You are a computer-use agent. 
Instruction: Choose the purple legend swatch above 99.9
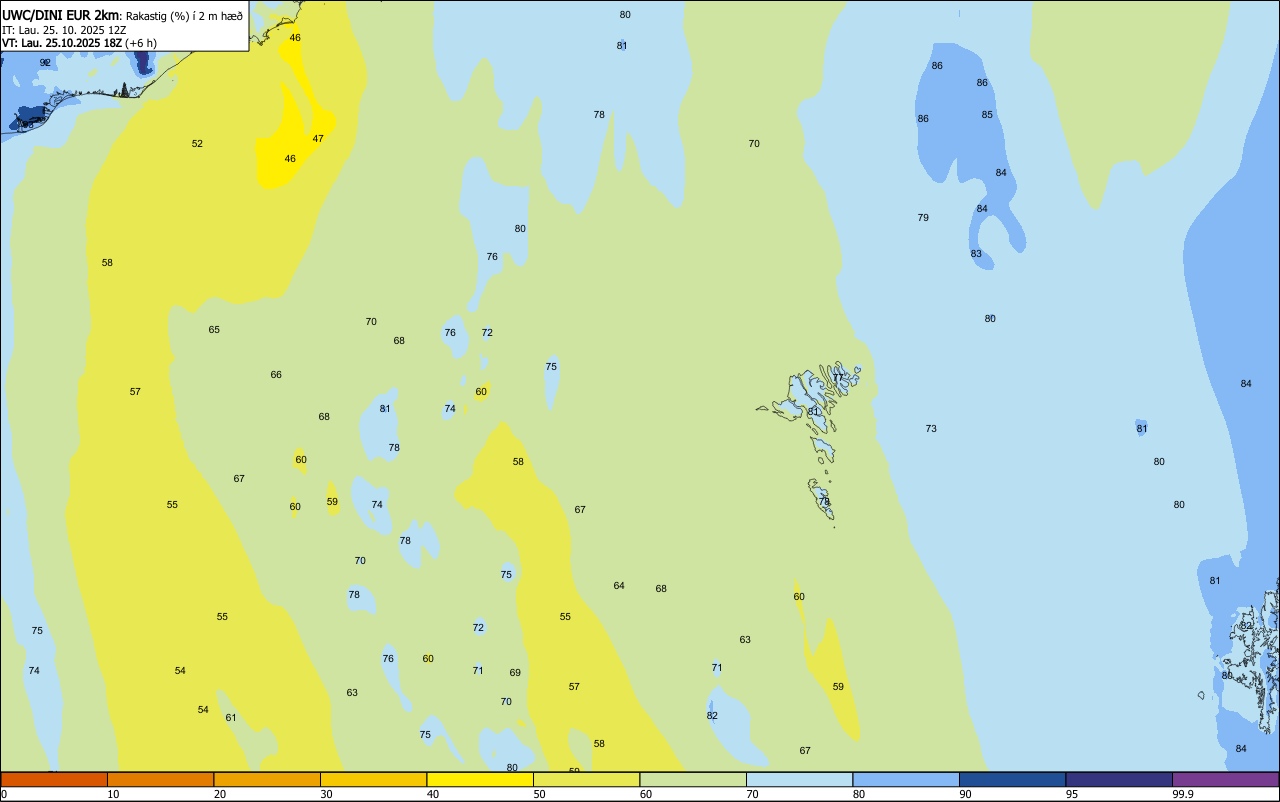[1225, 779]
